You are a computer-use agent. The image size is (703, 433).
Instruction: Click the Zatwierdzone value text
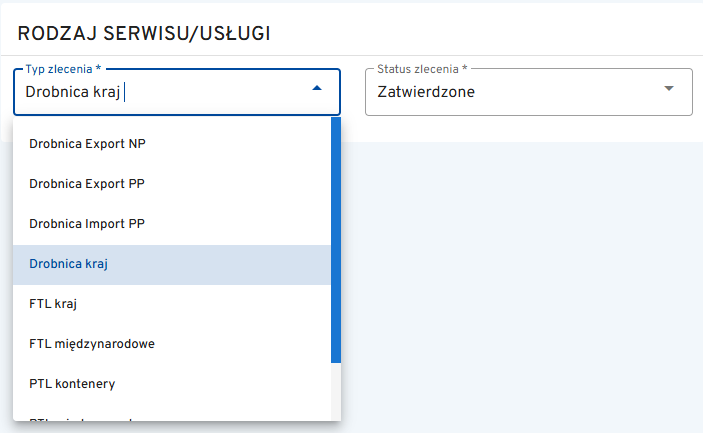coord(426,92)
